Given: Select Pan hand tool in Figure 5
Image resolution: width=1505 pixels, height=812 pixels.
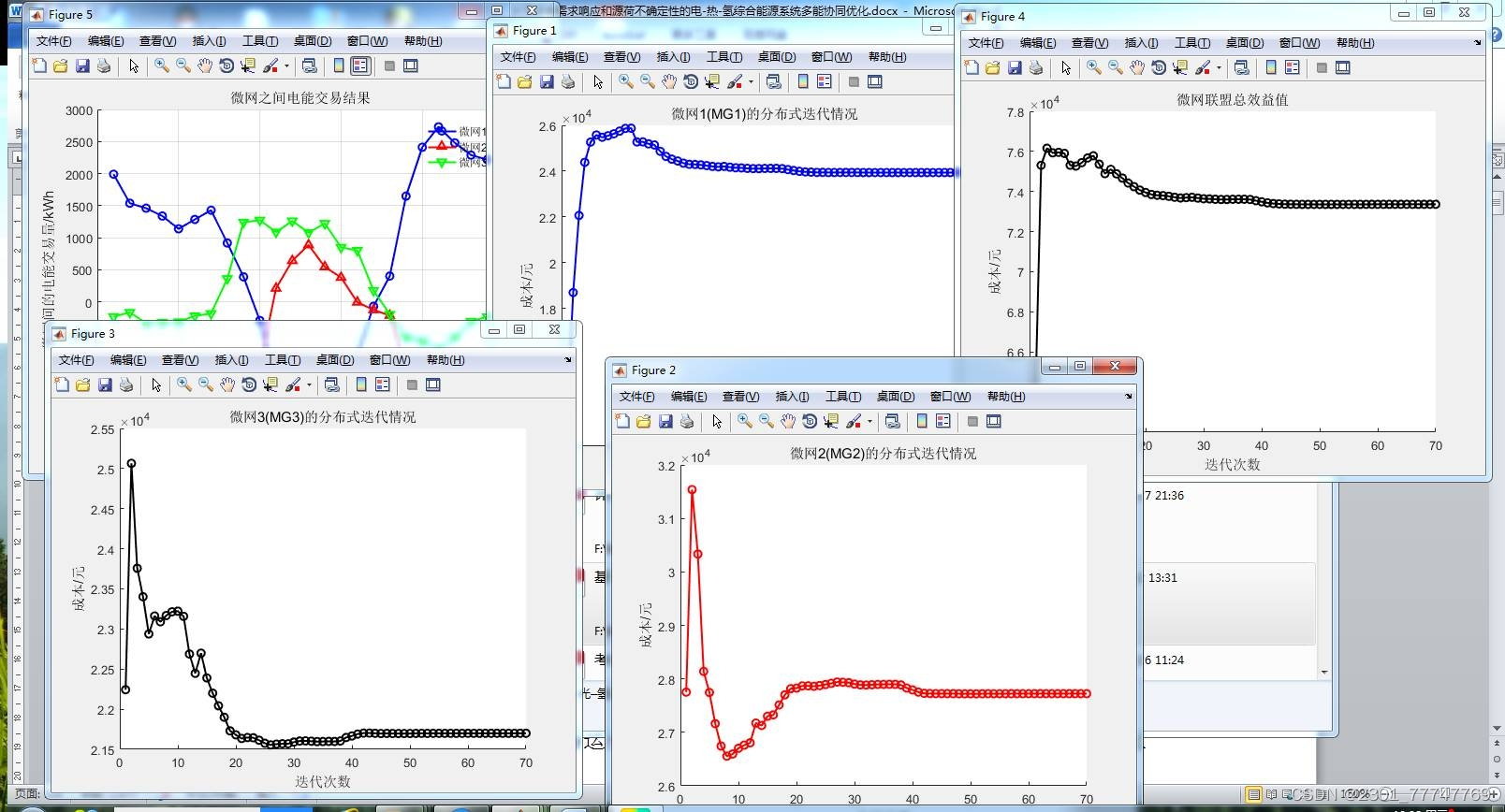Looking at the screenshot, I should (205, 65).
